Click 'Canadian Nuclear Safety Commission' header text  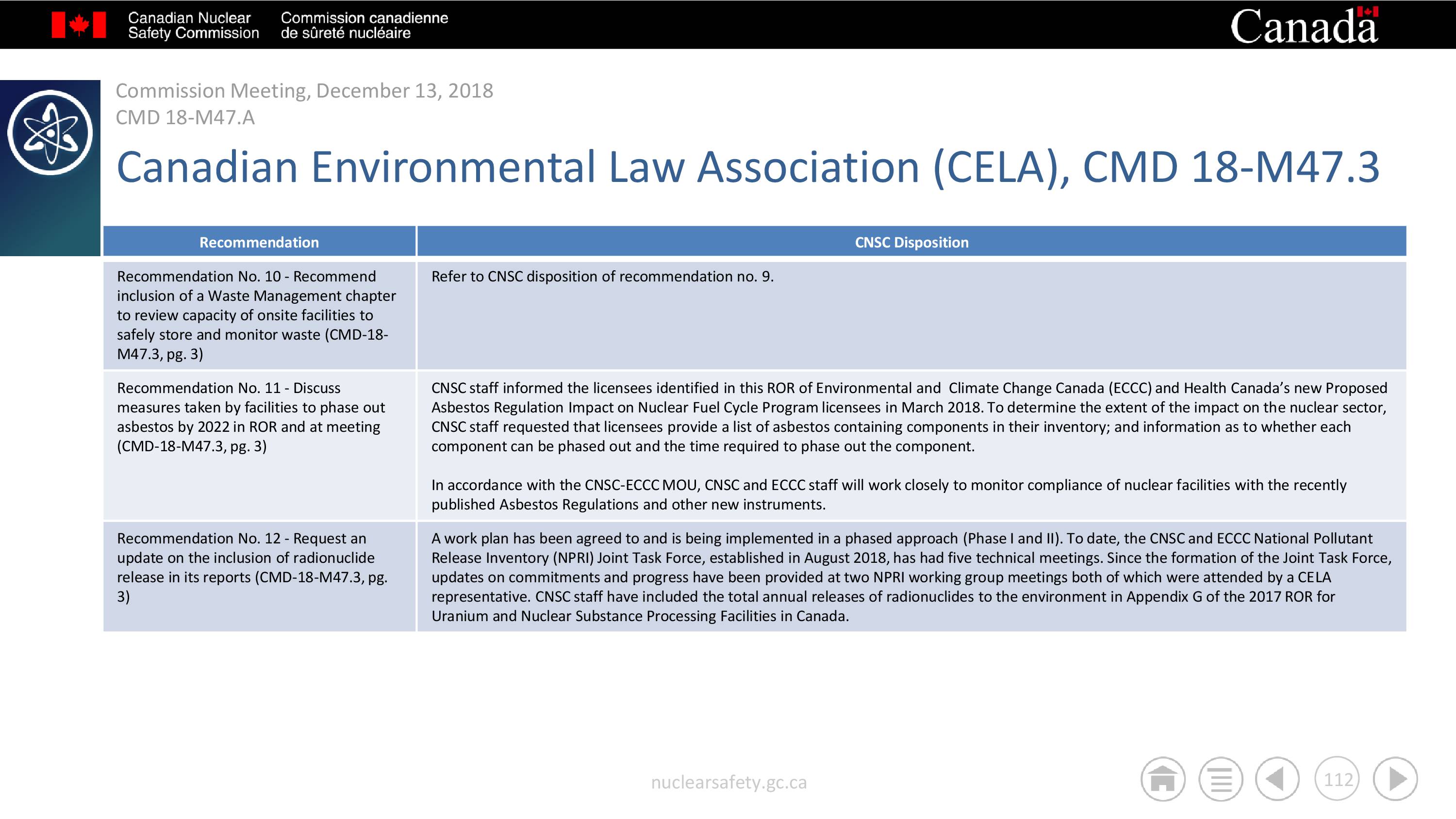pyautogui.click(x=193, y=25)
